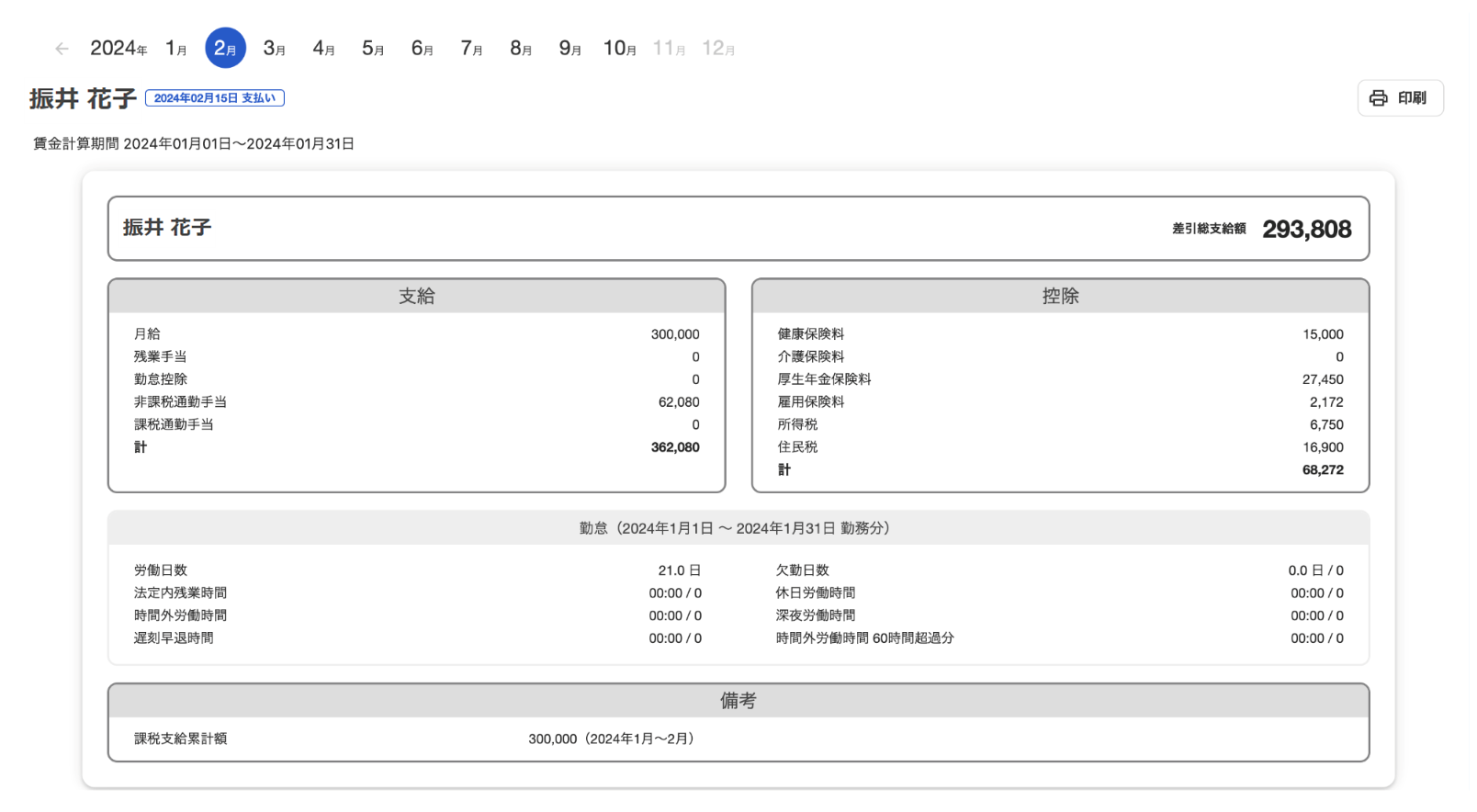Click the 控除 section header
Screen dimensions: 1477x812
pyautogui.click(x=1061, y=296)
